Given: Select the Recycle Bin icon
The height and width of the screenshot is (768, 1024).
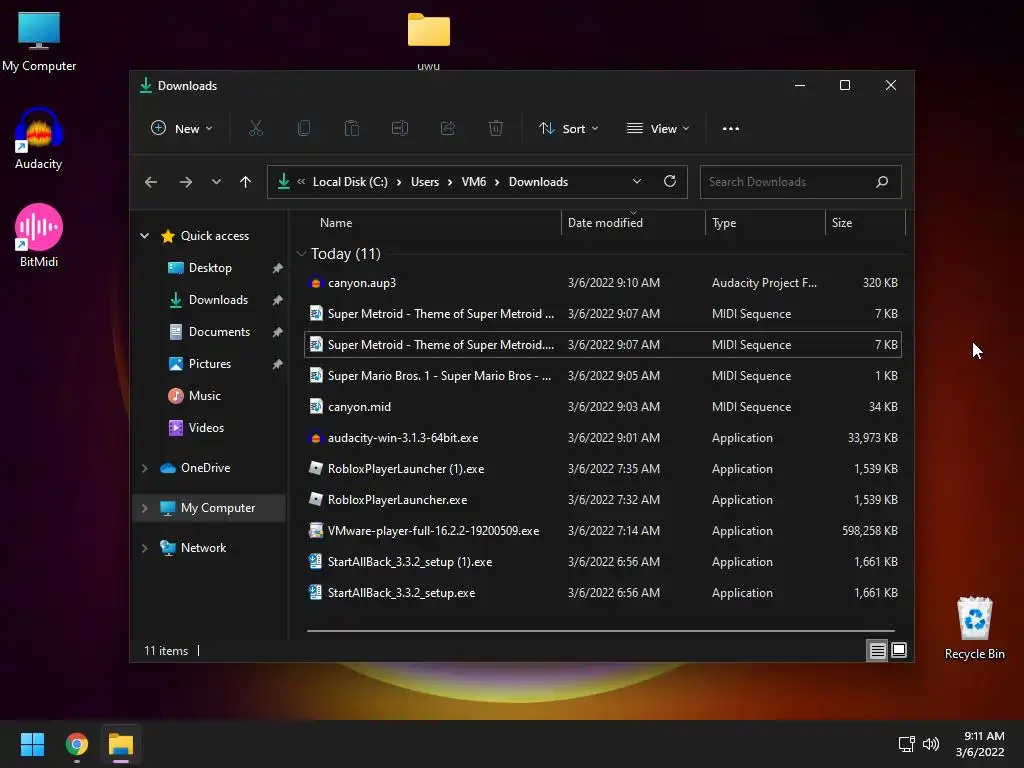Looking at the screenshot, I should (974, 628).
